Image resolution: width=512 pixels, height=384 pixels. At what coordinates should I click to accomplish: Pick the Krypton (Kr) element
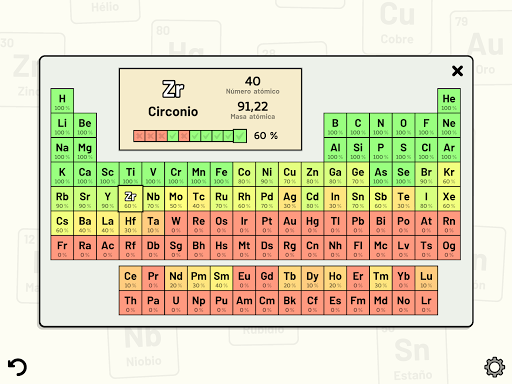tap(449, 174)
